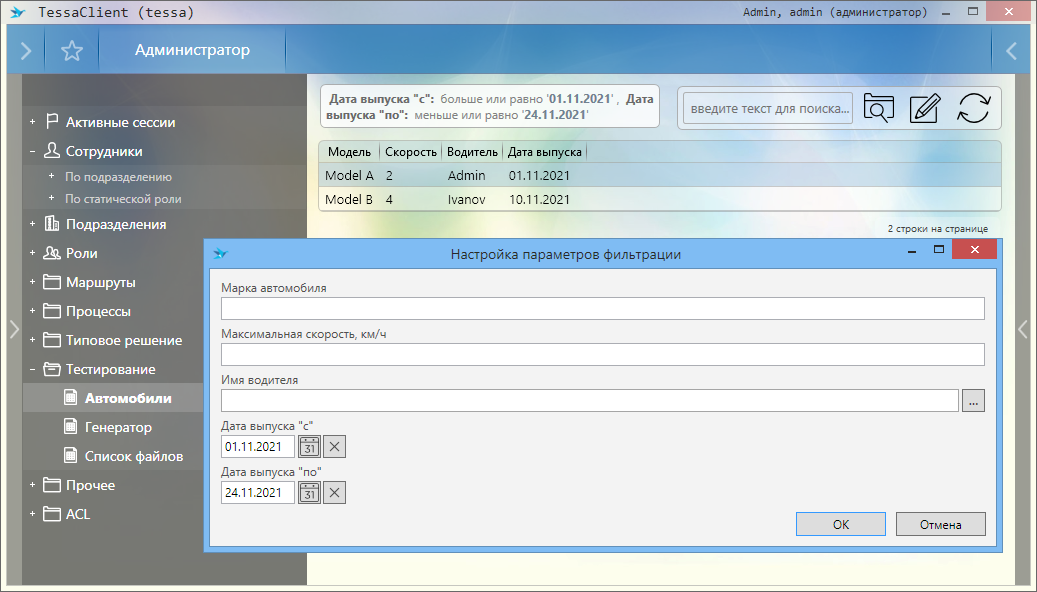Switch to the Администратор tab
Screen dimensions: 1037x592
pyautogui.click(x=192, y=51)
